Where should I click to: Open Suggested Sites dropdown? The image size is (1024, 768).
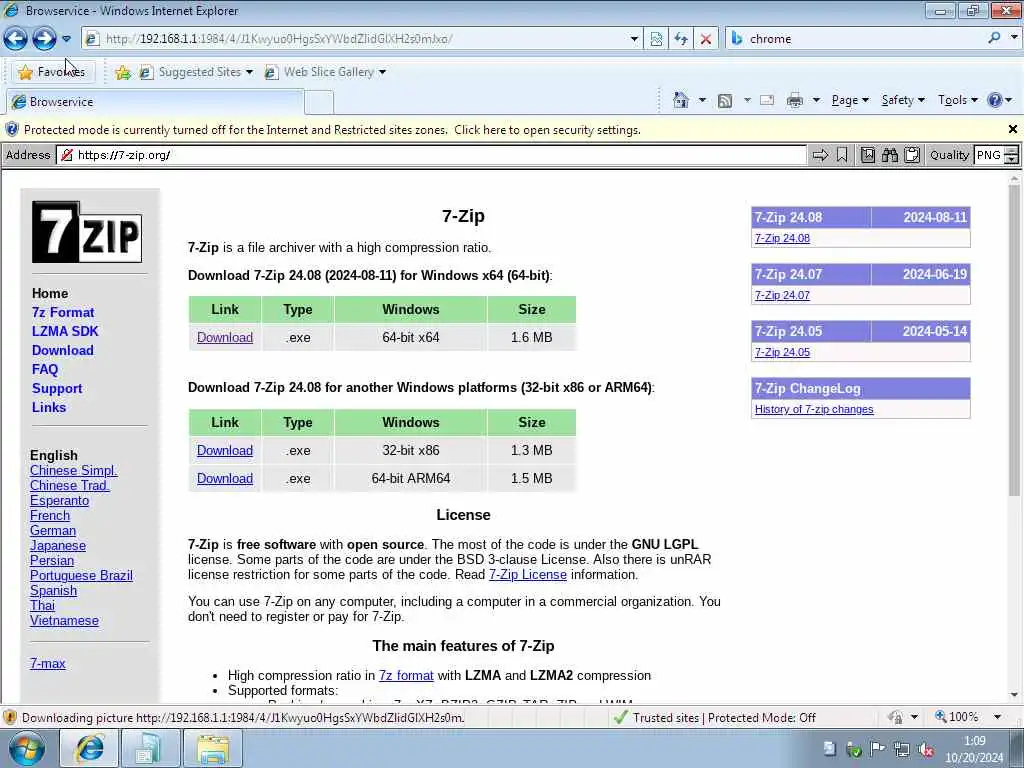195,72
